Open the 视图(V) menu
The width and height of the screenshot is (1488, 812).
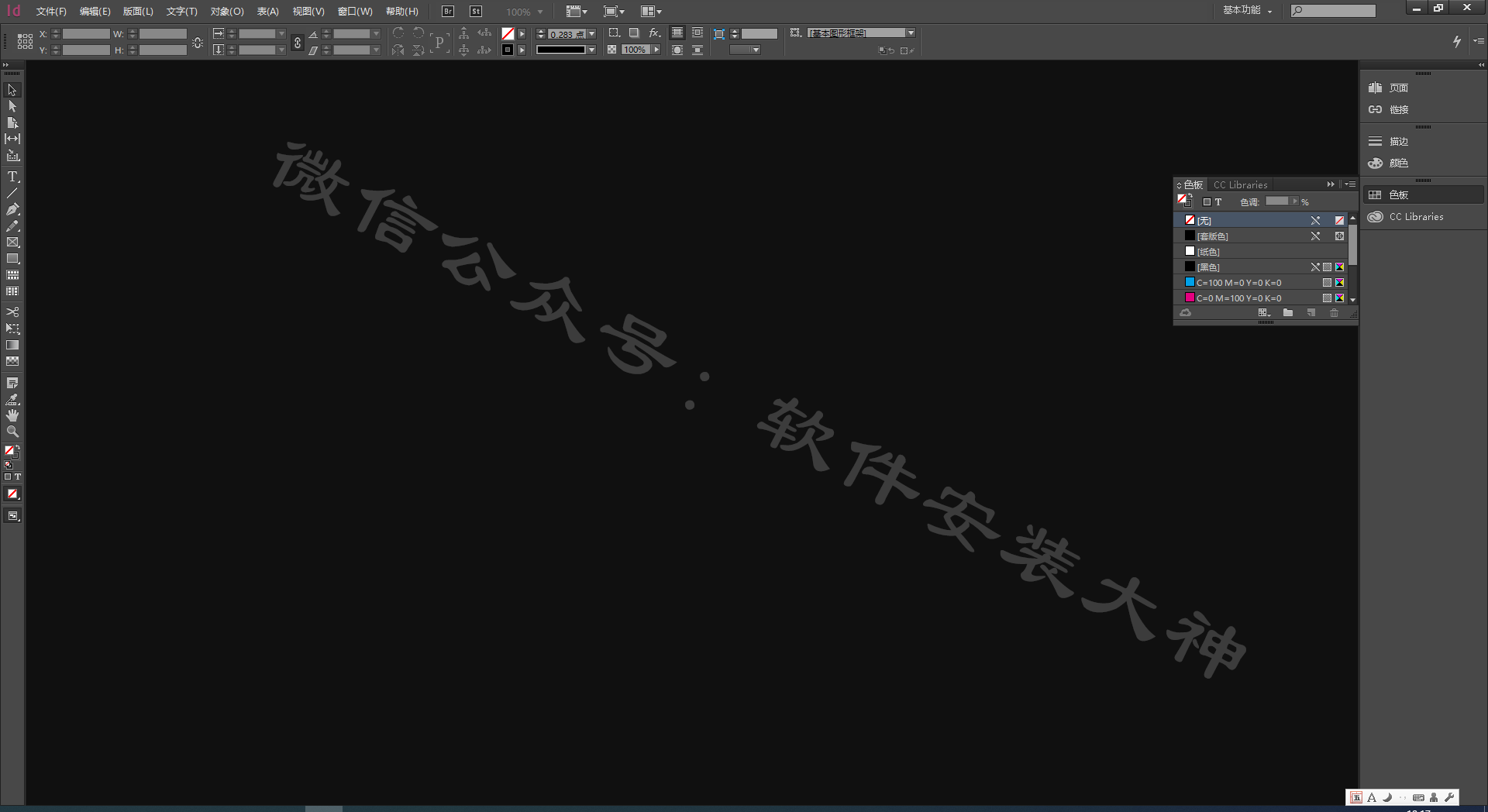(x=308, y=12)
